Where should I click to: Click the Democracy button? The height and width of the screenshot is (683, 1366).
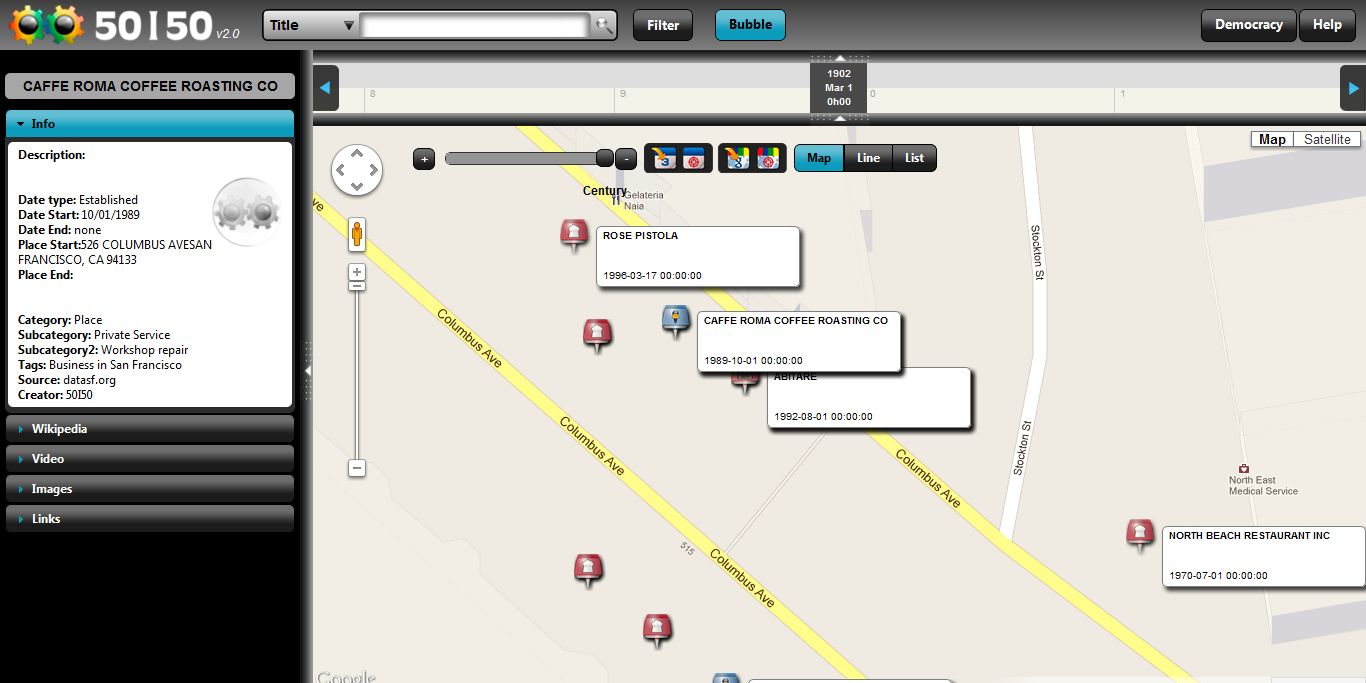pyautogui.click(x=1248, y=25)
